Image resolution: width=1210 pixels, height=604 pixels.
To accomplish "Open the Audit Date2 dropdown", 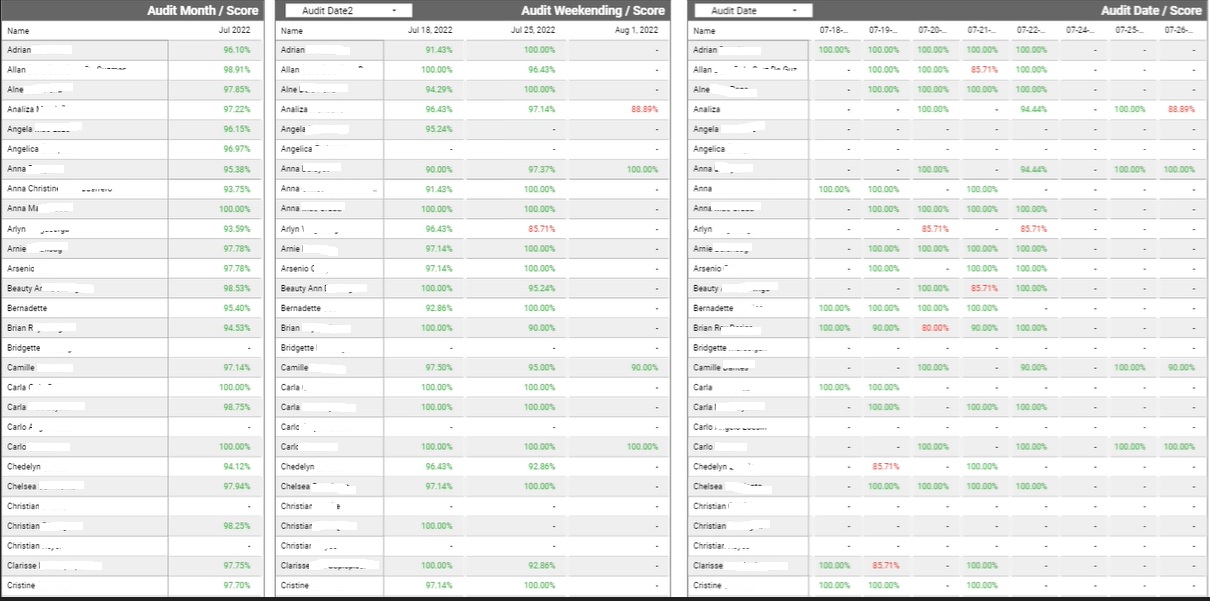I will point(348,10).
